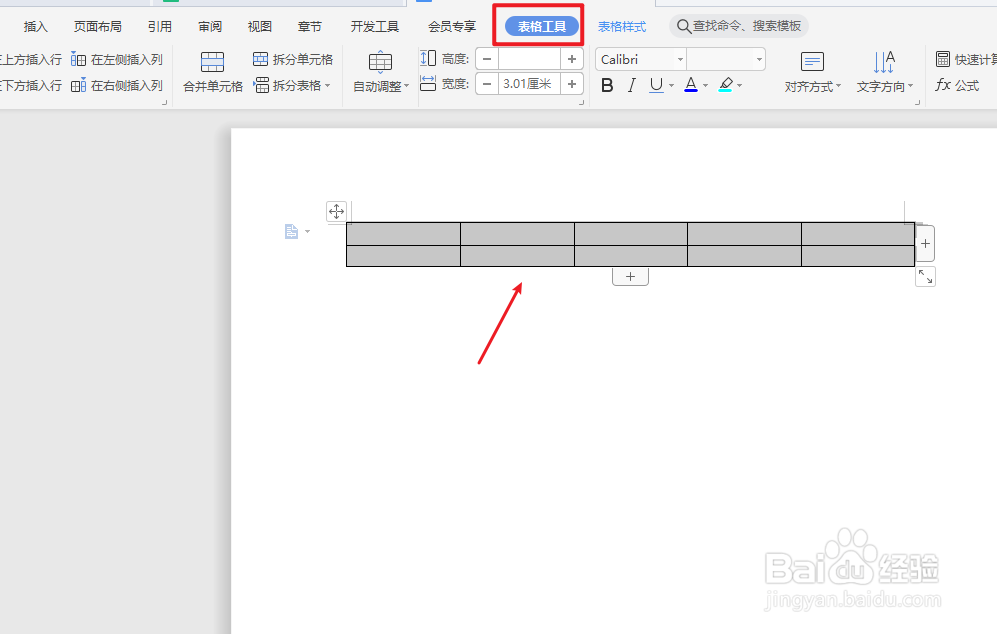Add a new row with the plus button below table

[x=630, y=275]
